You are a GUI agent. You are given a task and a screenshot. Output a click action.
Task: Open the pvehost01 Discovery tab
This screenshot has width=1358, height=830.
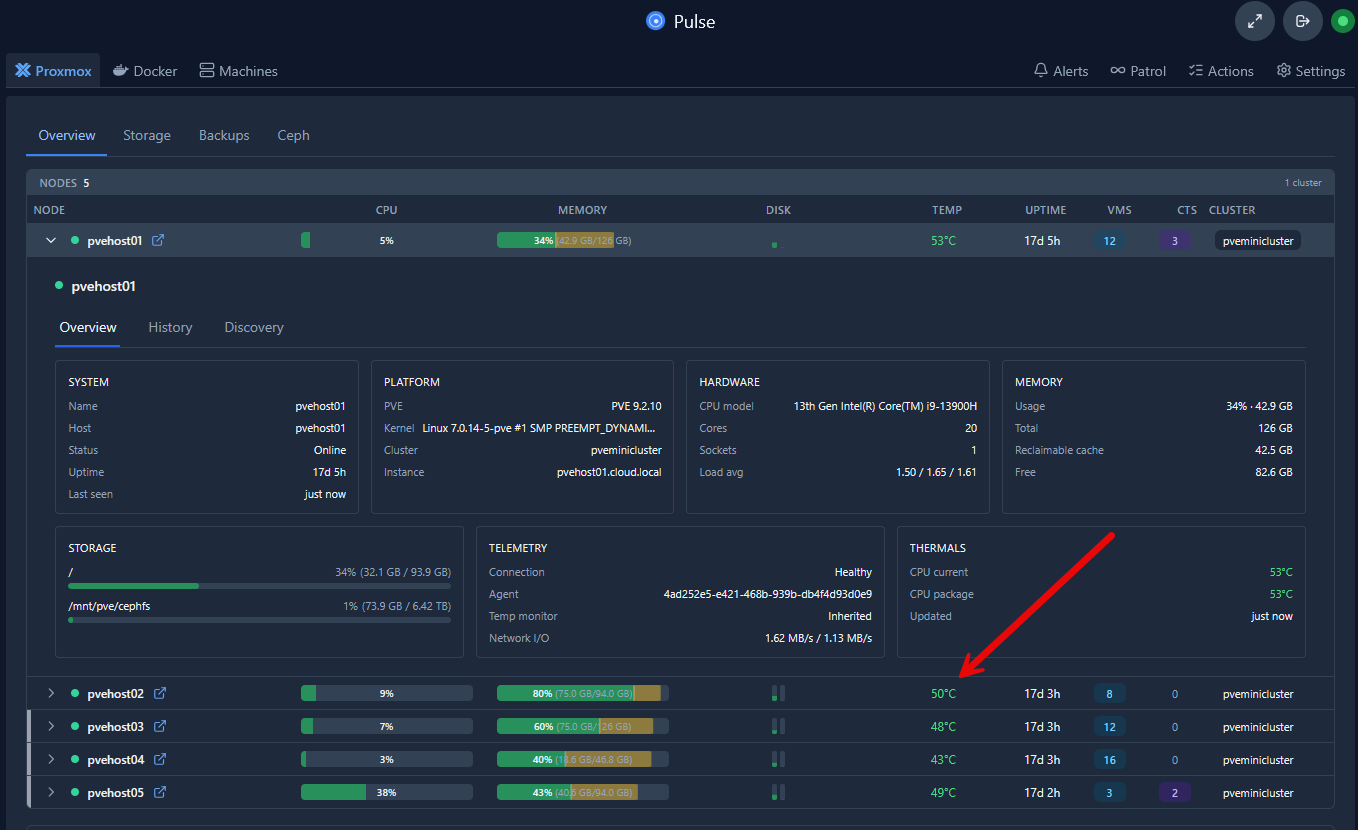click(254, 327)
